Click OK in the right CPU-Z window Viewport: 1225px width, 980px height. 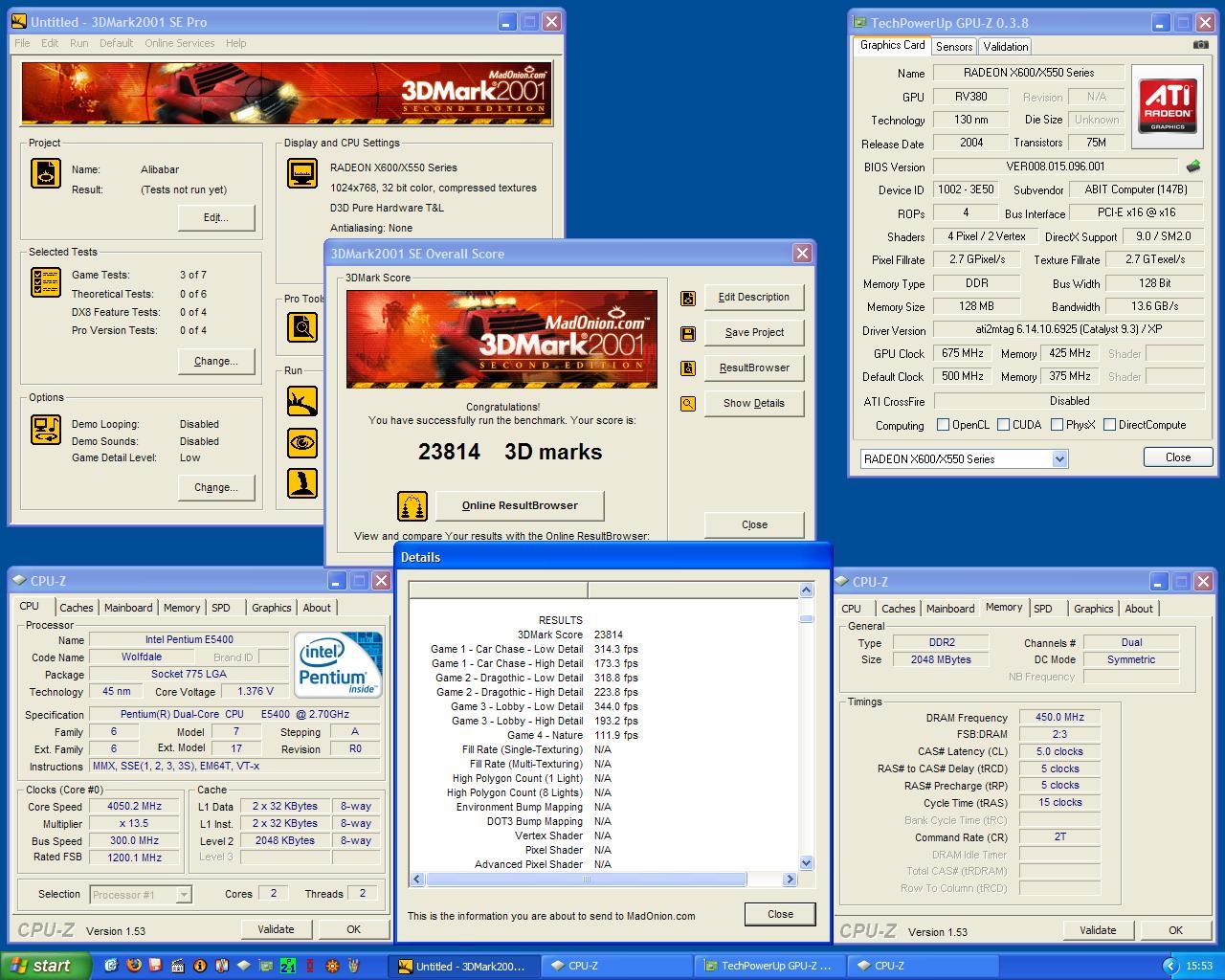pyautogui.click(x=1175, y=930)
